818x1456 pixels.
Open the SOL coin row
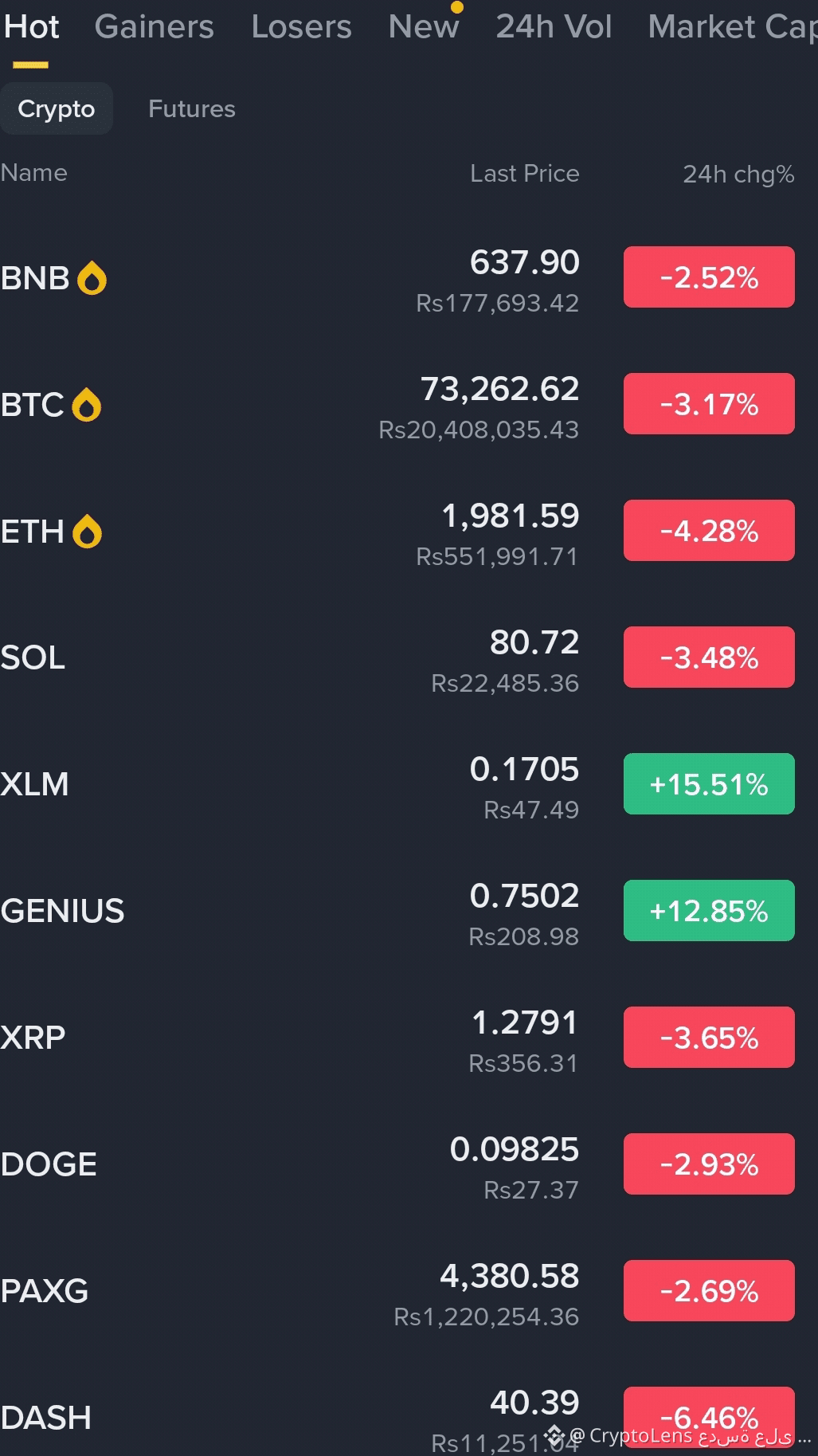pyautogui.click(x=409, y=657)
